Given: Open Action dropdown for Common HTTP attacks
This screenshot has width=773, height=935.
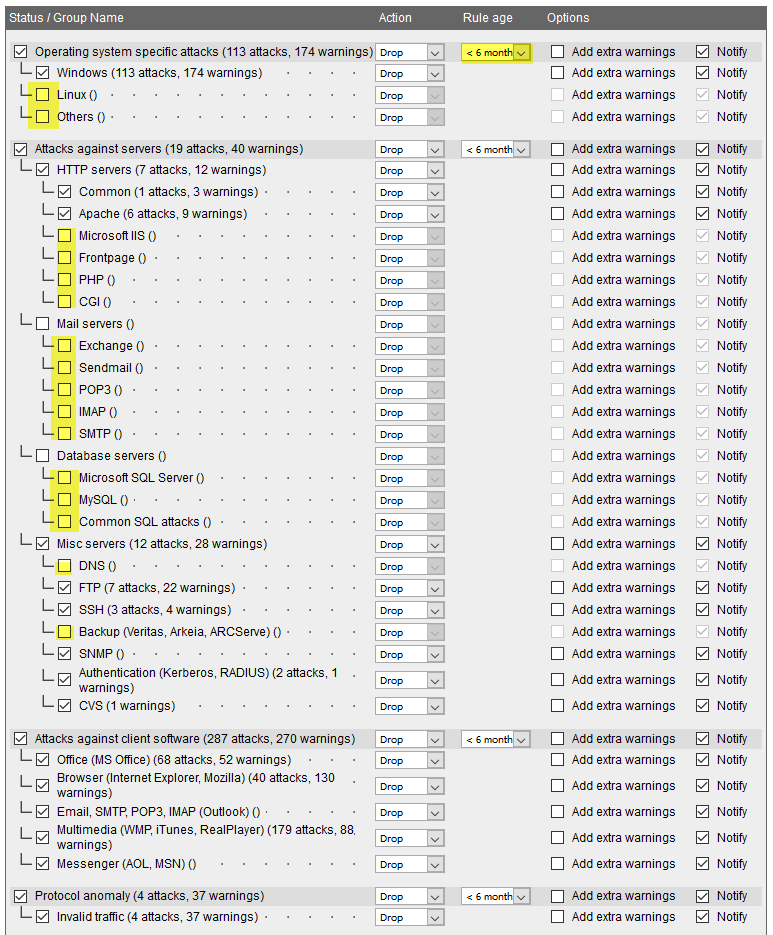Looking at the screenshot, I should coord(410,193).
